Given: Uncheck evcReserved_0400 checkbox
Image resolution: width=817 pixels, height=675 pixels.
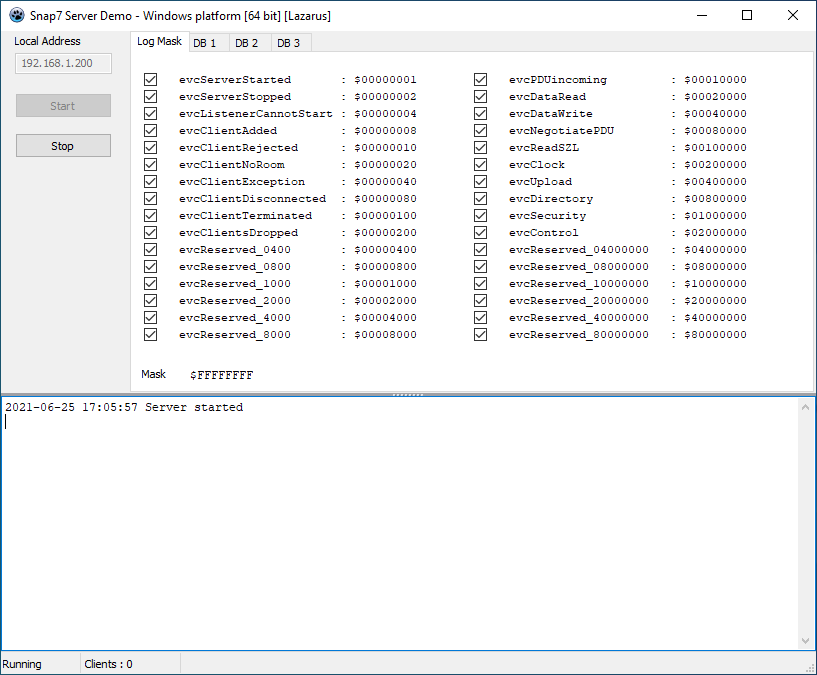Looking at the screenshot, I should click(x=151, y=250).
